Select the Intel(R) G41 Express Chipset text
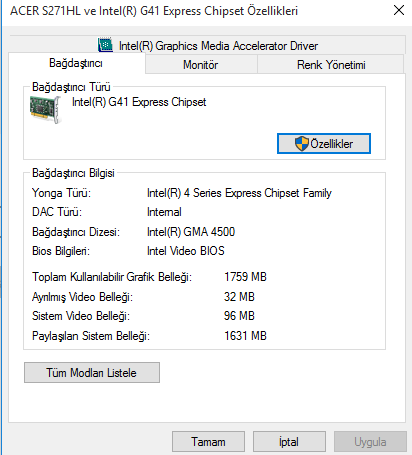 click(139, 102)
